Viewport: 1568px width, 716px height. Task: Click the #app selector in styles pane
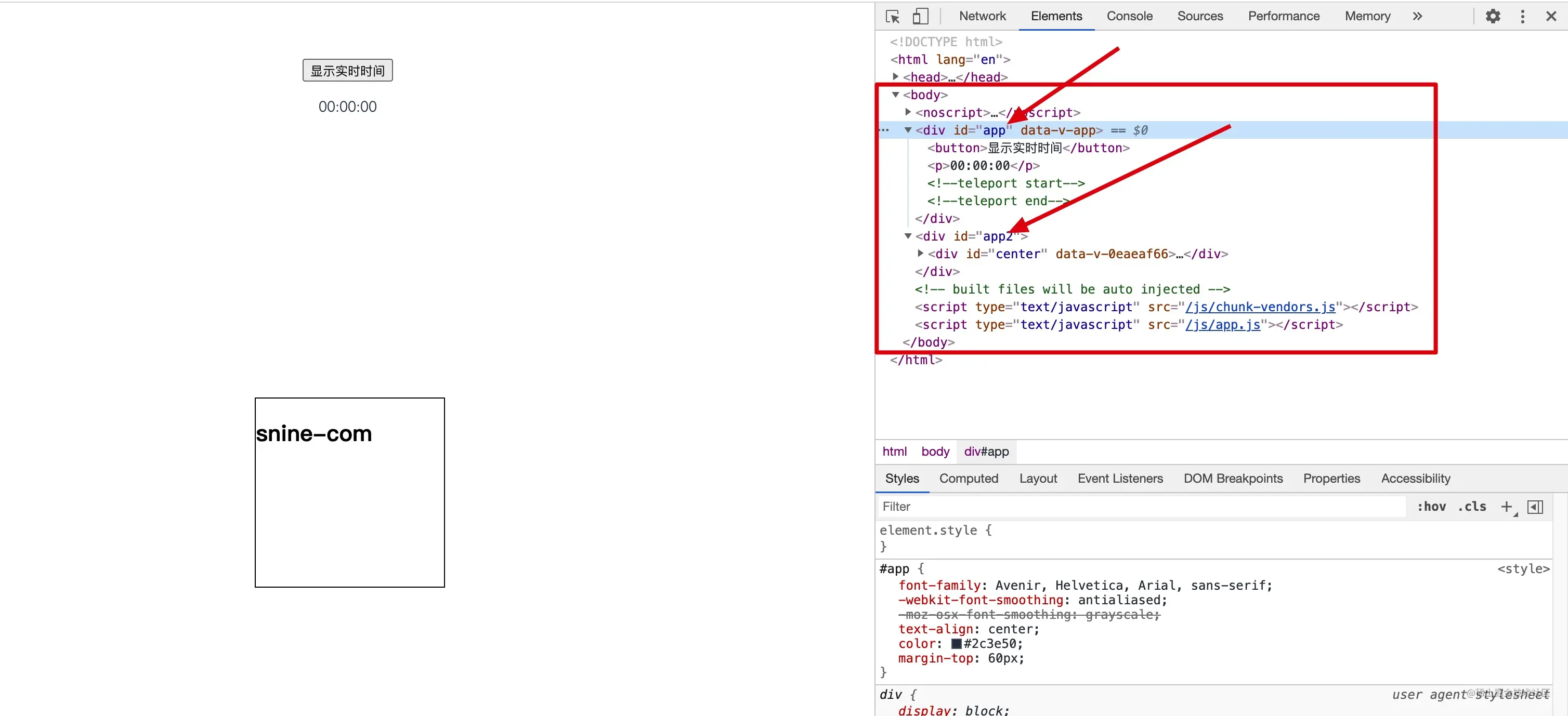[894, 569]
